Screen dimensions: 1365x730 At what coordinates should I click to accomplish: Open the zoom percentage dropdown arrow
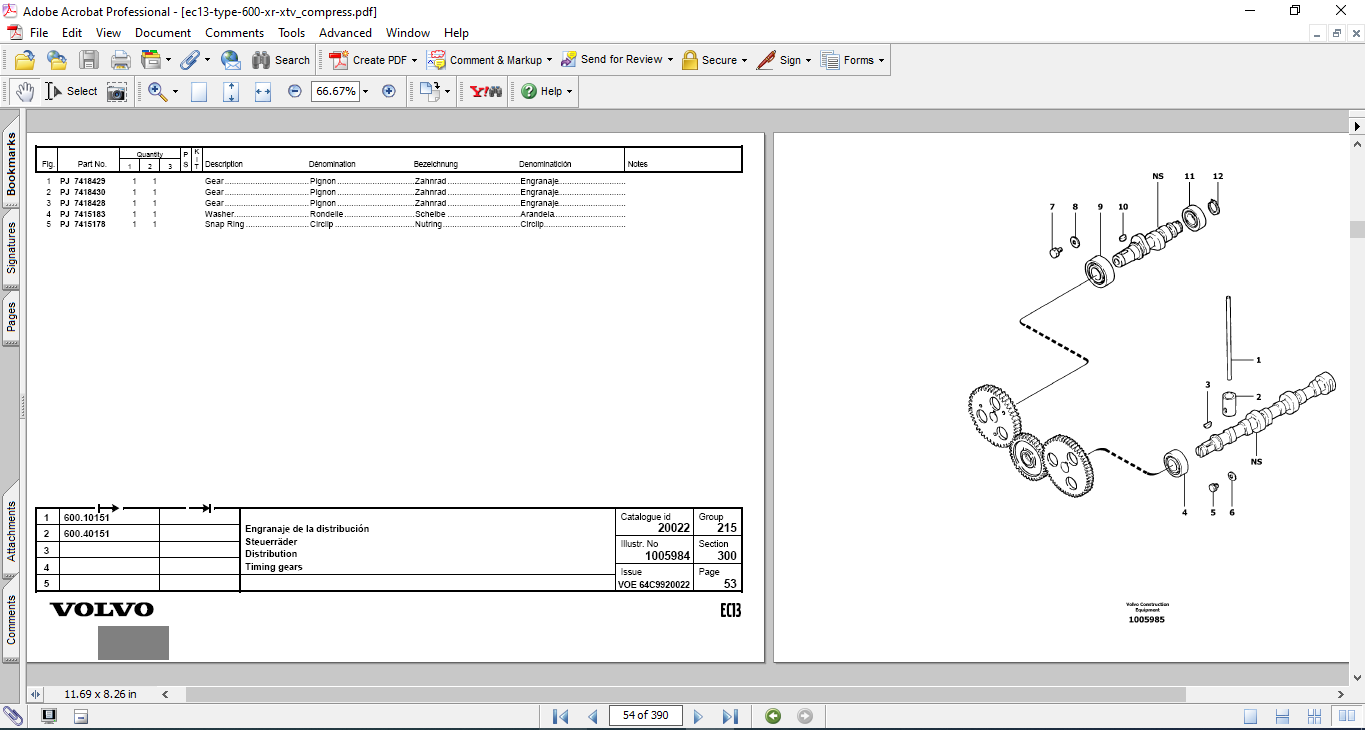[365, 91]
